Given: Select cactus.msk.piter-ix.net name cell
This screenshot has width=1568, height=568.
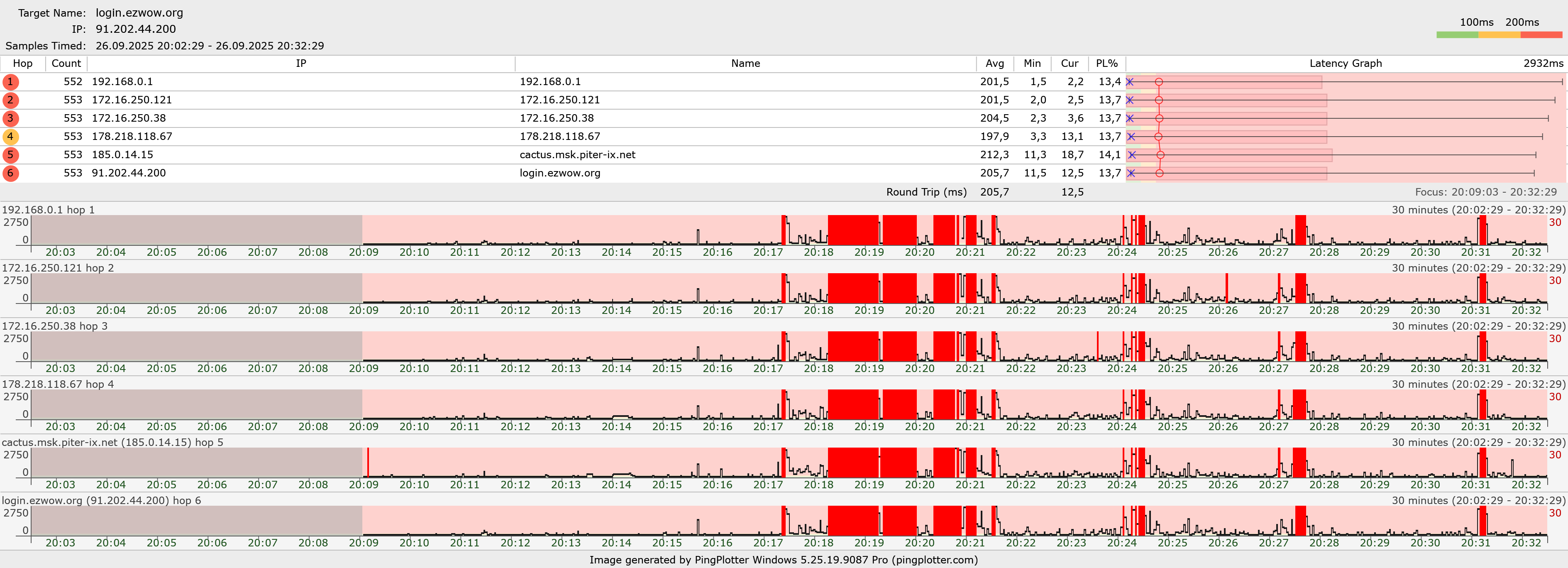Looking at the screenshot, I should 577,154.
